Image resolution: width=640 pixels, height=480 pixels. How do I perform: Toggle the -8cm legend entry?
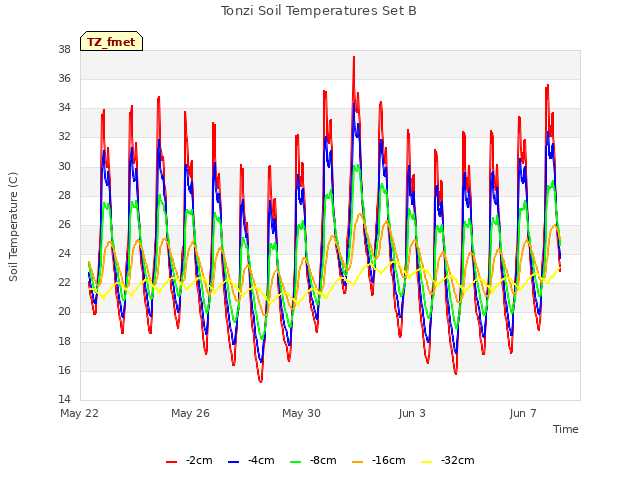(x=313, y=460)
